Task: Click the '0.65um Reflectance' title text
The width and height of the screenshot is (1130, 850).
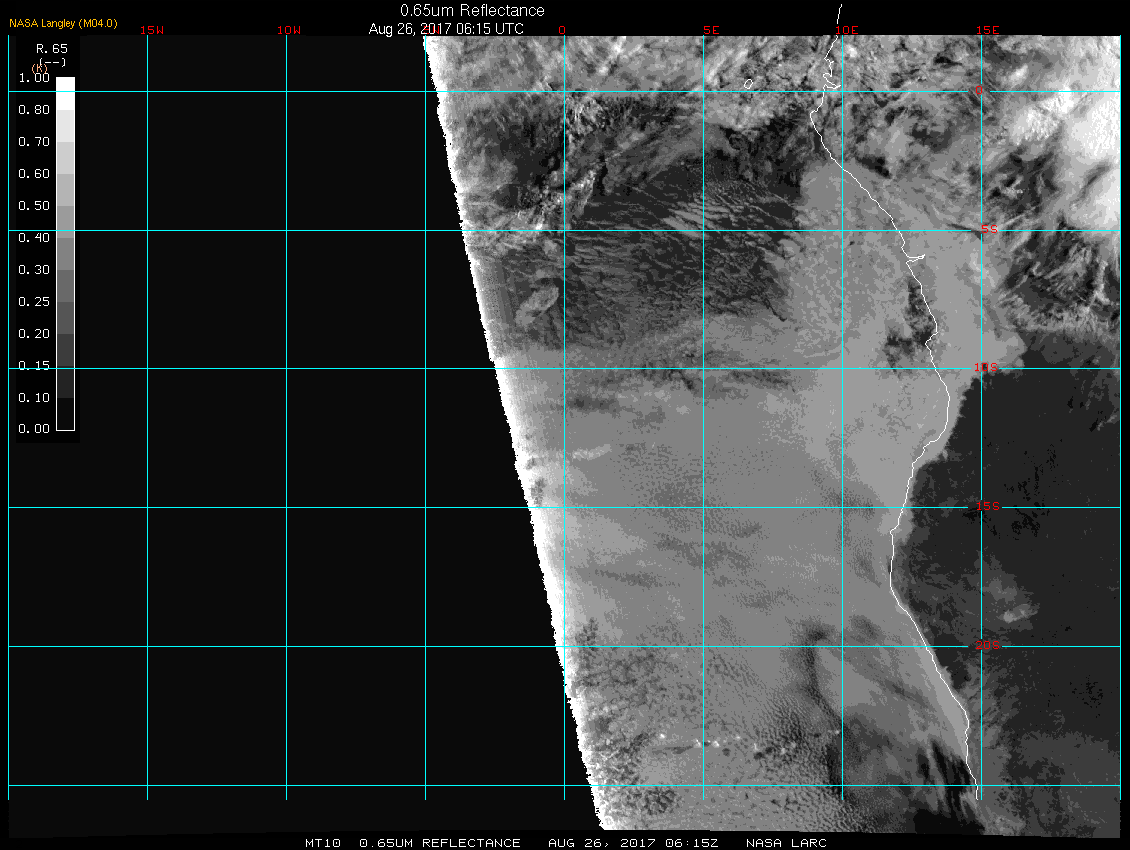Action: (x=472, y=11)
